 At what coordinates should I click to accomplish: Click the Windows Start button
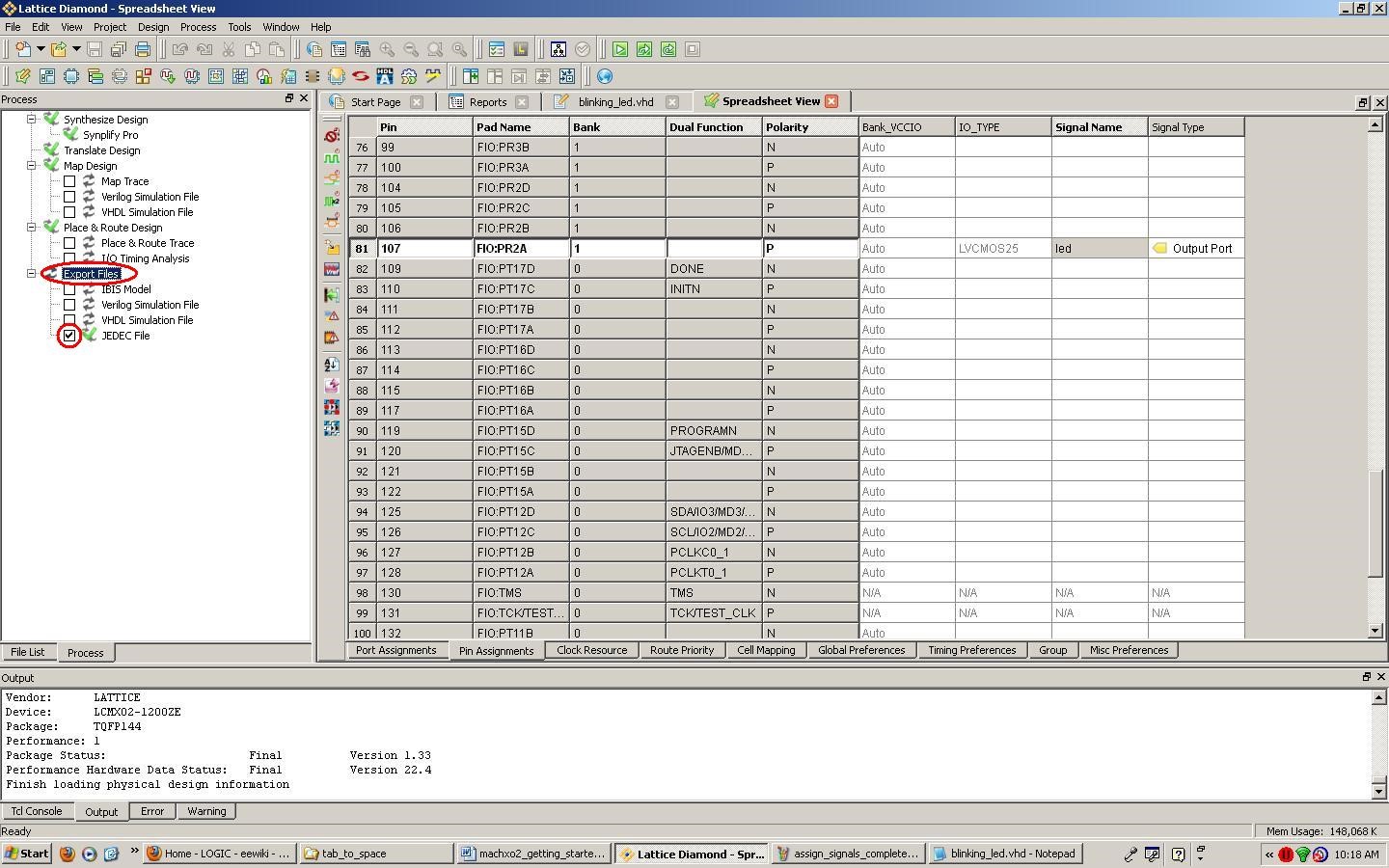(x=27, y=854)
